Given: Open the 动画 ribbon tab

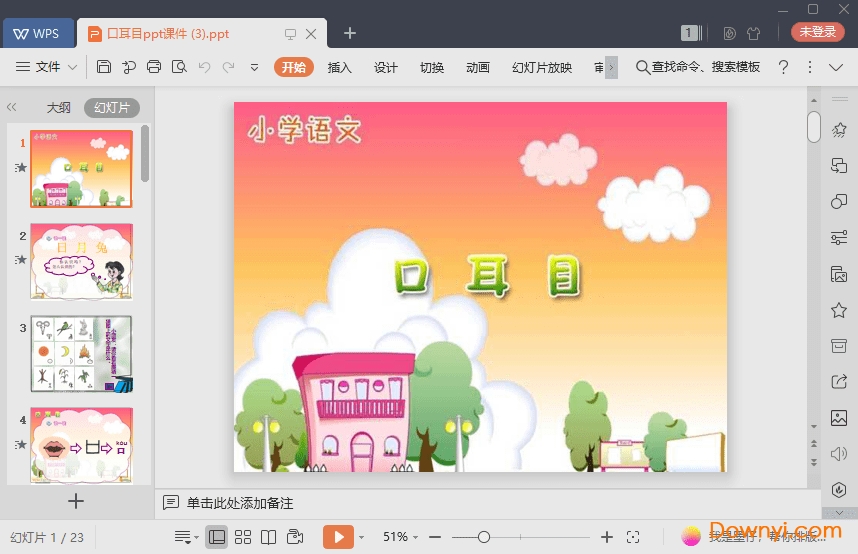Looking at the screenshot, I should coord(477,67).
